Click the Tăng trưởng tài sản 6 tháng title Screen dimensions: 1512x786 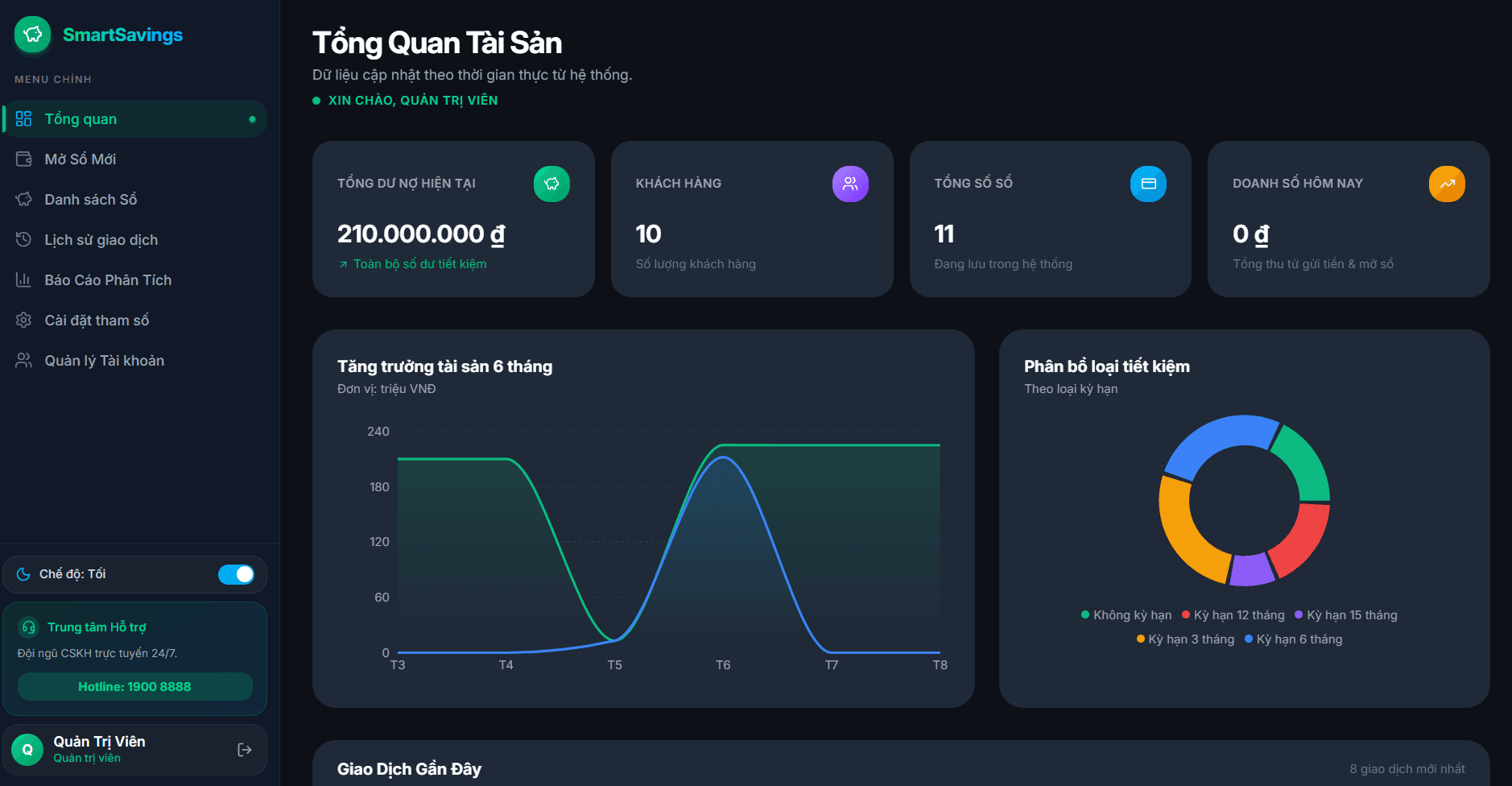click(444, 366)
